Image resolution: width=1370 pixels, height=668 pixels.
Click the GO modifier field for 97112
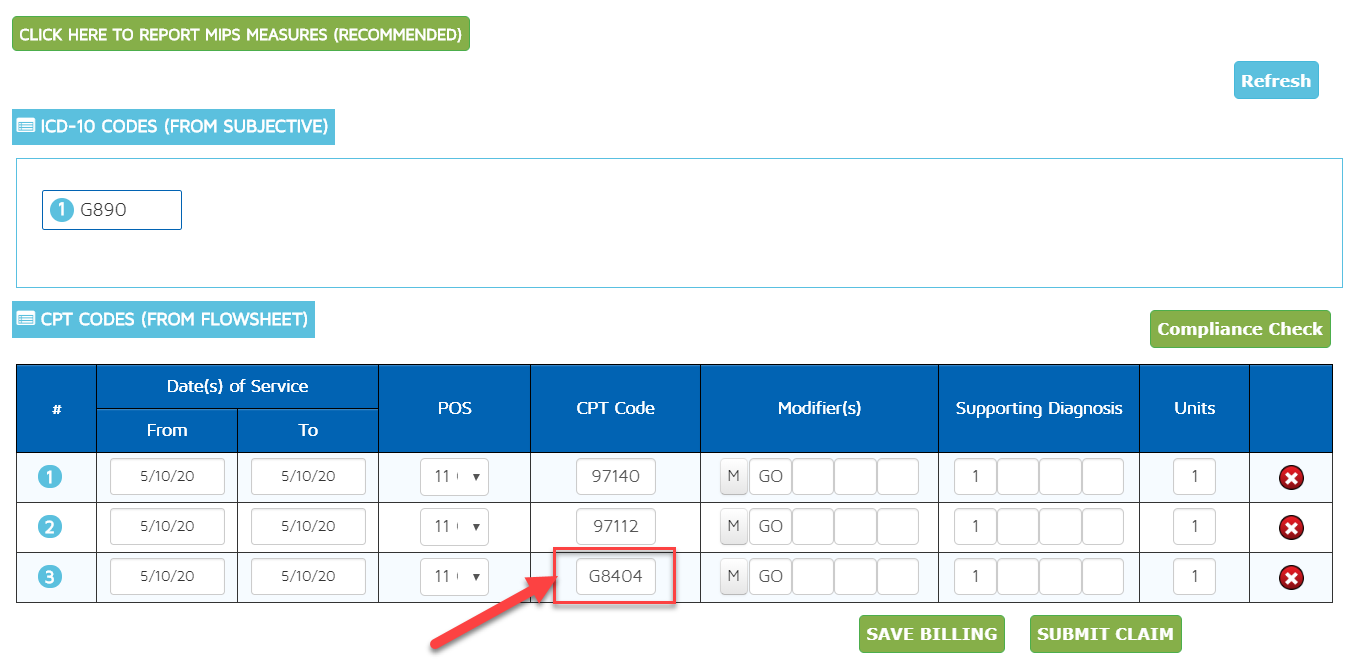(770, 527)
